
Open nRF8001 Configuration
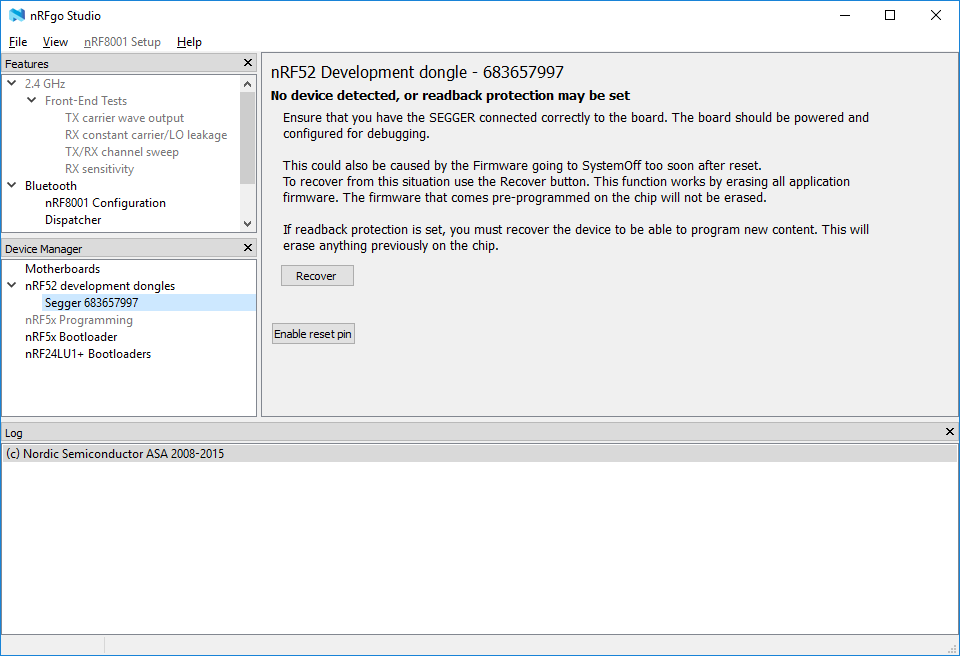coord(105,203)
